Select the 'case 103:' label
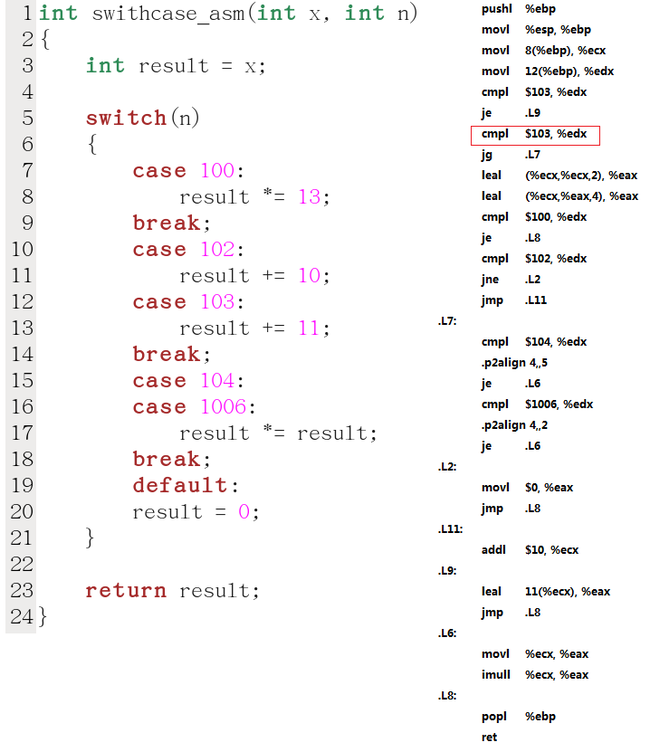This screenshot has width=650, height=752. pos(188,302)
